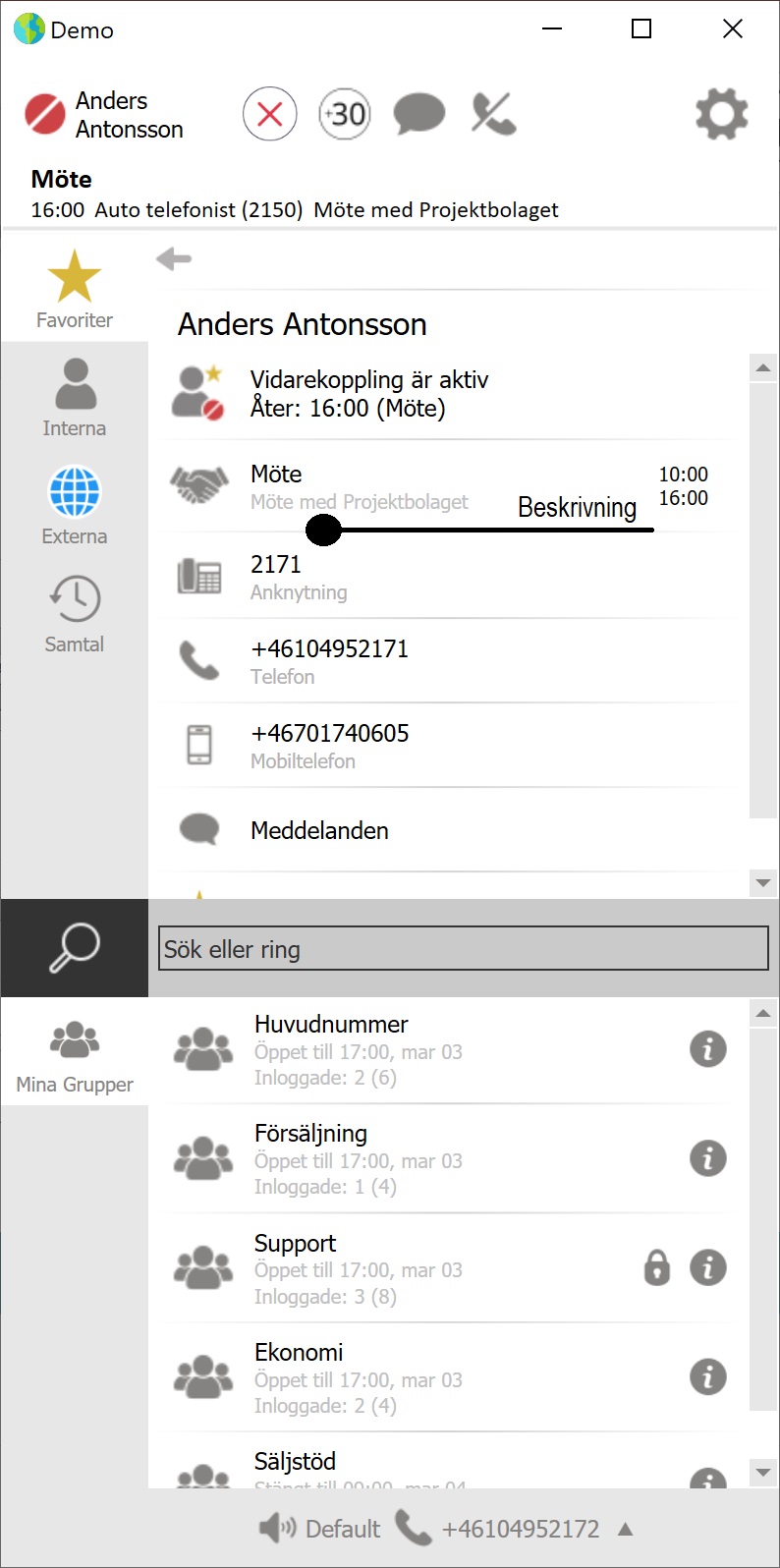This screenshot has height=1568, width=780.
Task: Click the 'Möte med Projektbolaget' description in Möte row
Action: [x=360, y=502]
